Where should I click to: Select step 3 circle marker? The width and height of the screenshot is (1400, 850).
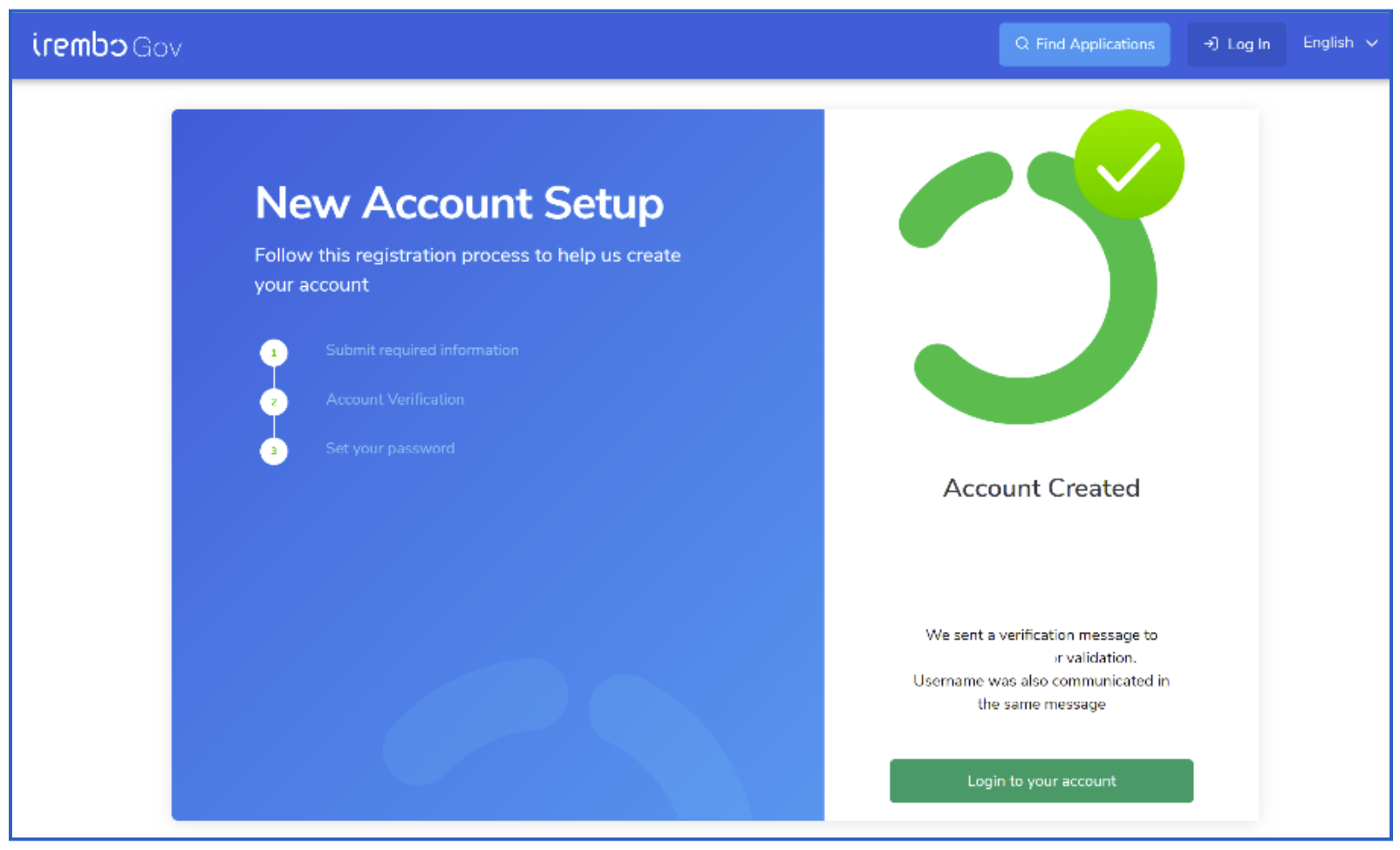tap(274, 451)
